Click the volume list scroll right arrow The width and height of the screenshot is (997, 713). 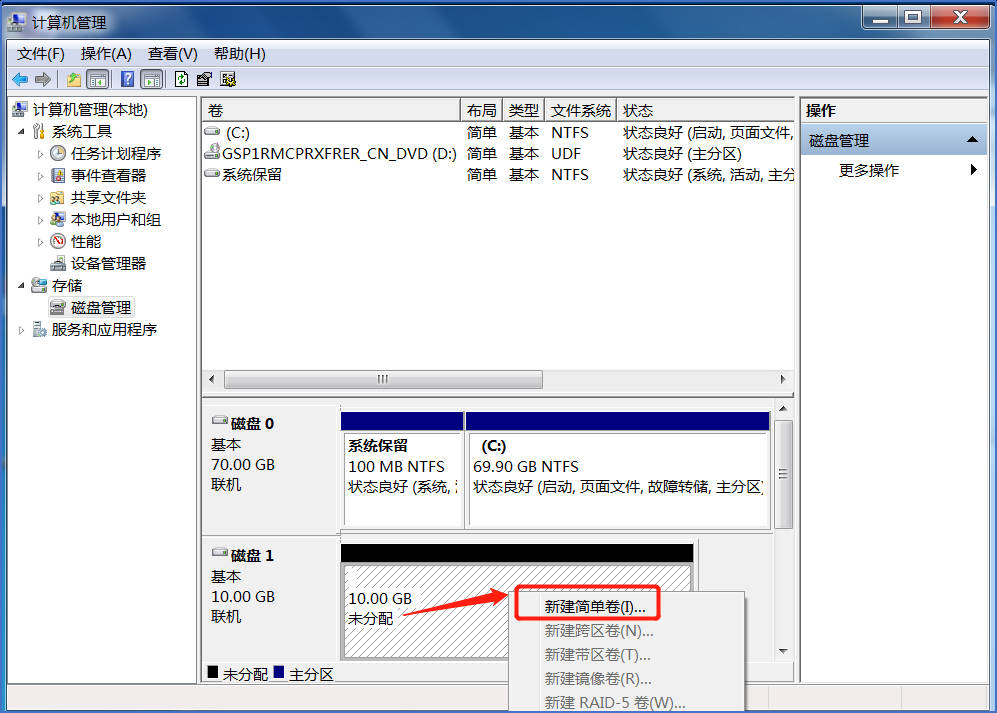click(783, 379)
